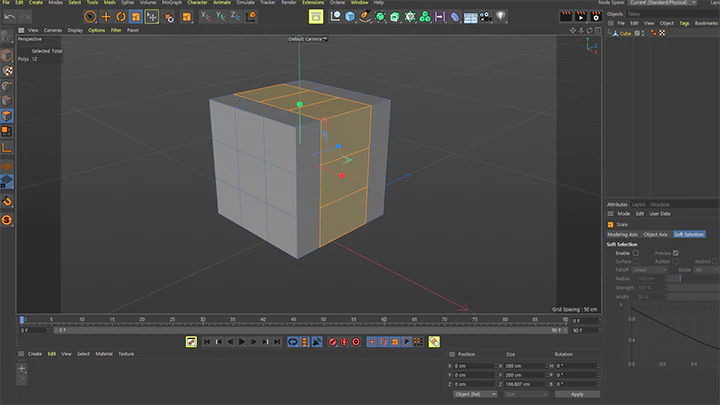Open the Object (Rel) coordinate dropdown

[x=475, y=394]
